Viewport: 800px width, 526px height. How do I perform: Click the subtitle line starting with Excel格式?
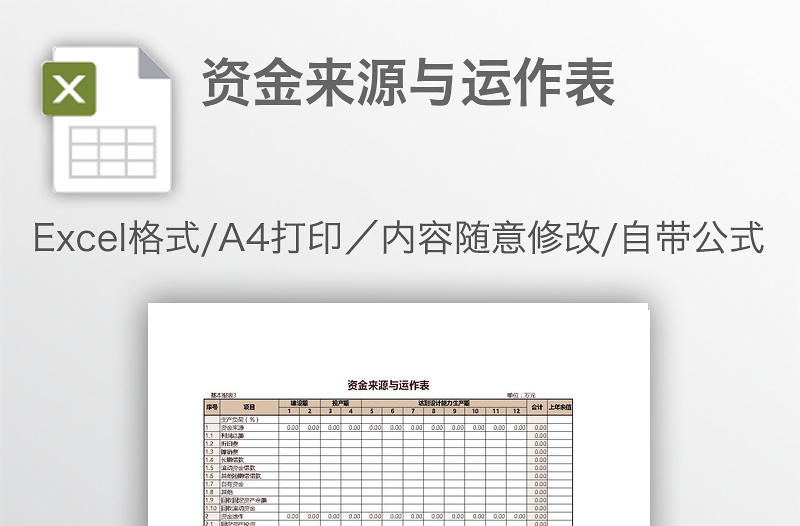pyautogui.click(x=399, y=238)
